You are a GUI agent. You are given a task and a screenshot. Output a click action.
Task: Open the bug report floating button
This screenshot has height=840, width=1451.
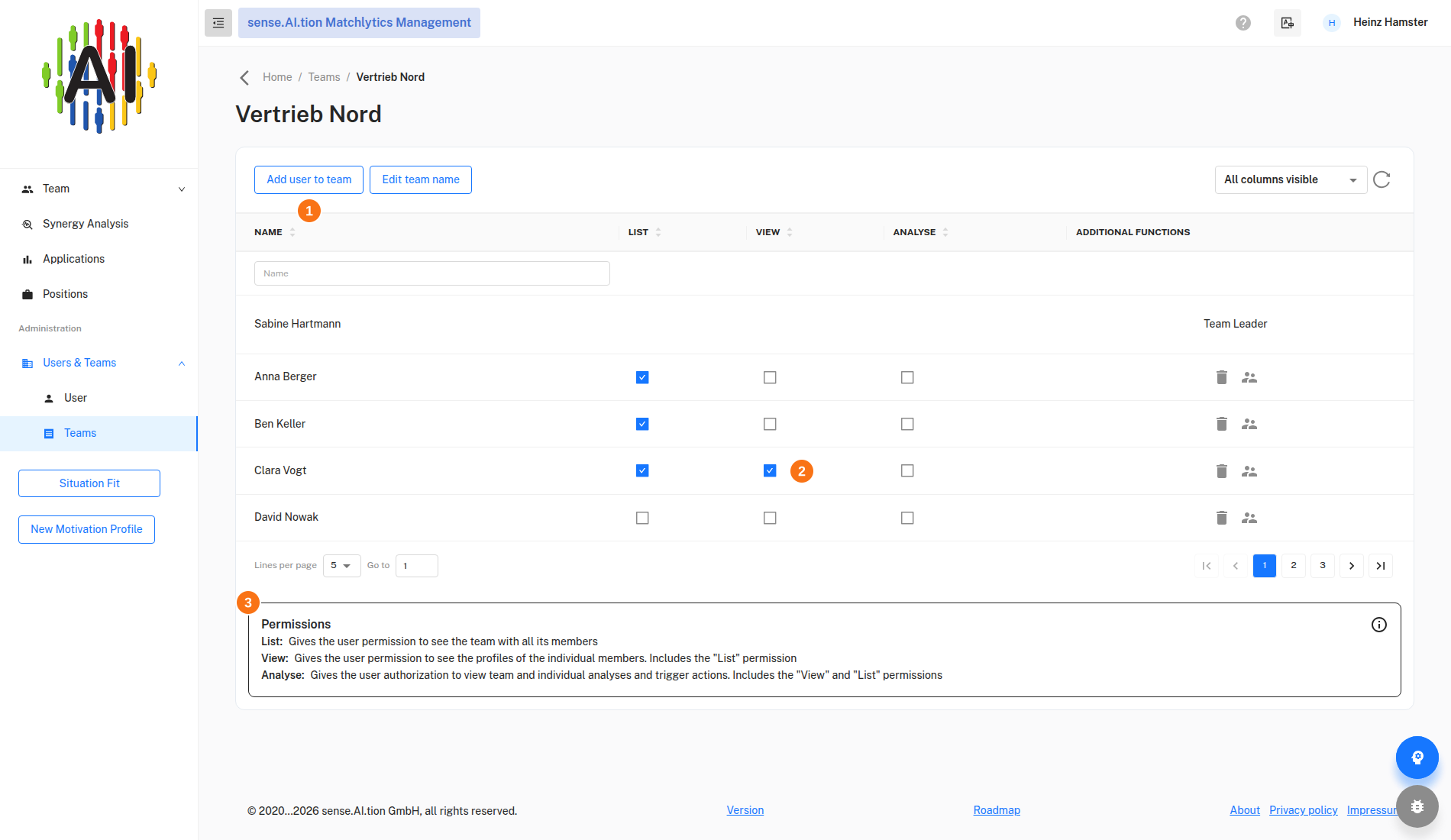[x=1417, y=806]
